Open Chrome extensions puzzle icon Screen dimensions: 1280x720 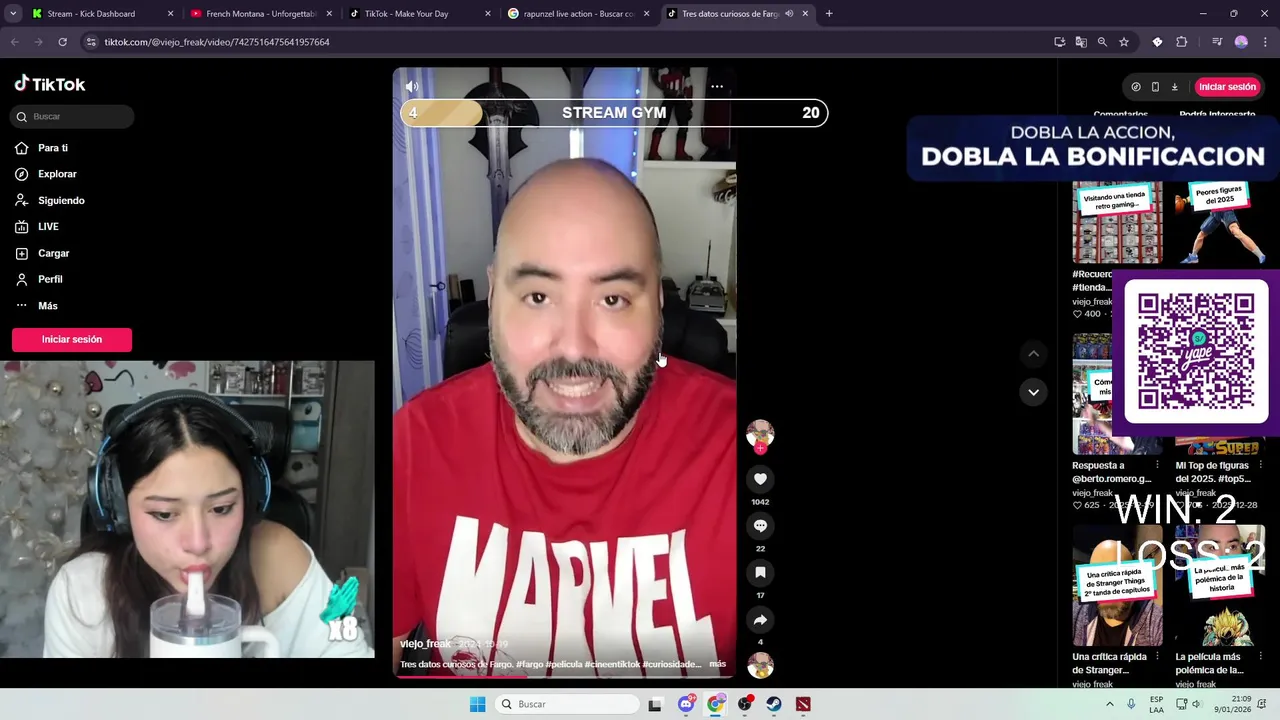(1181, 42)
